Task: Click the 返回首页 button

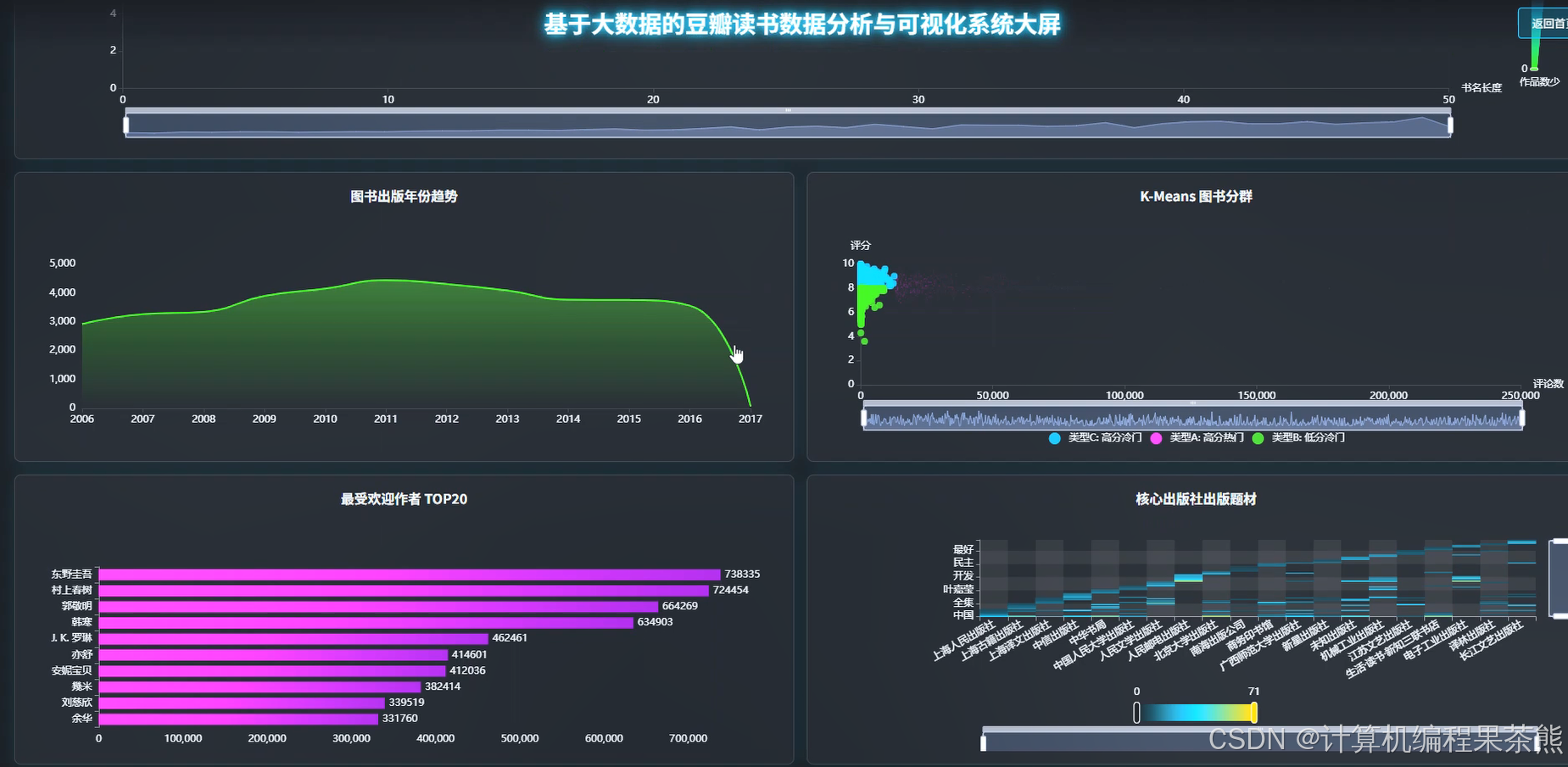Action: pyautogui.click(x=1544, y=24)
